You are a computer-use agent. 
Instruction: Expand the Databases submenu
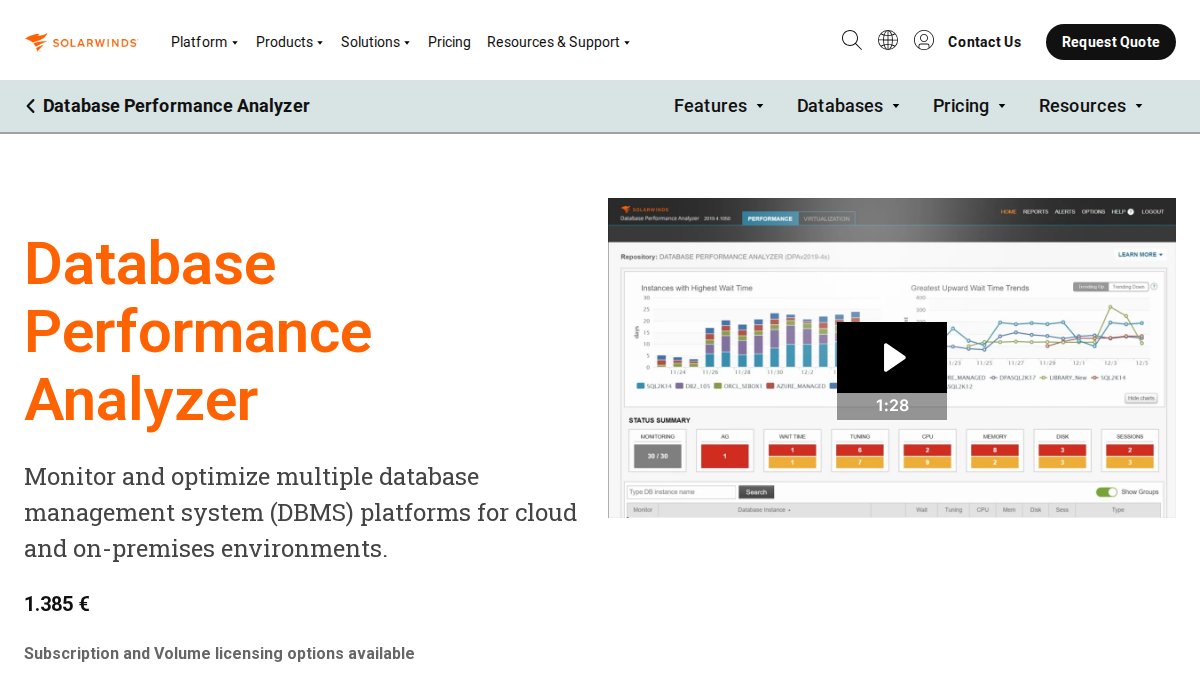[848, 106]
